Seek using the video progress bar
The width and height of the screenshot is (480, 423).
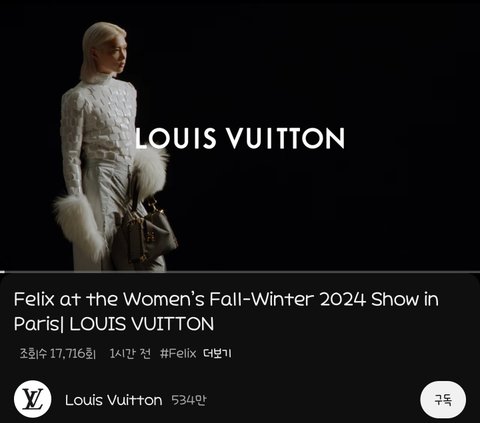(x=240, y=272)
